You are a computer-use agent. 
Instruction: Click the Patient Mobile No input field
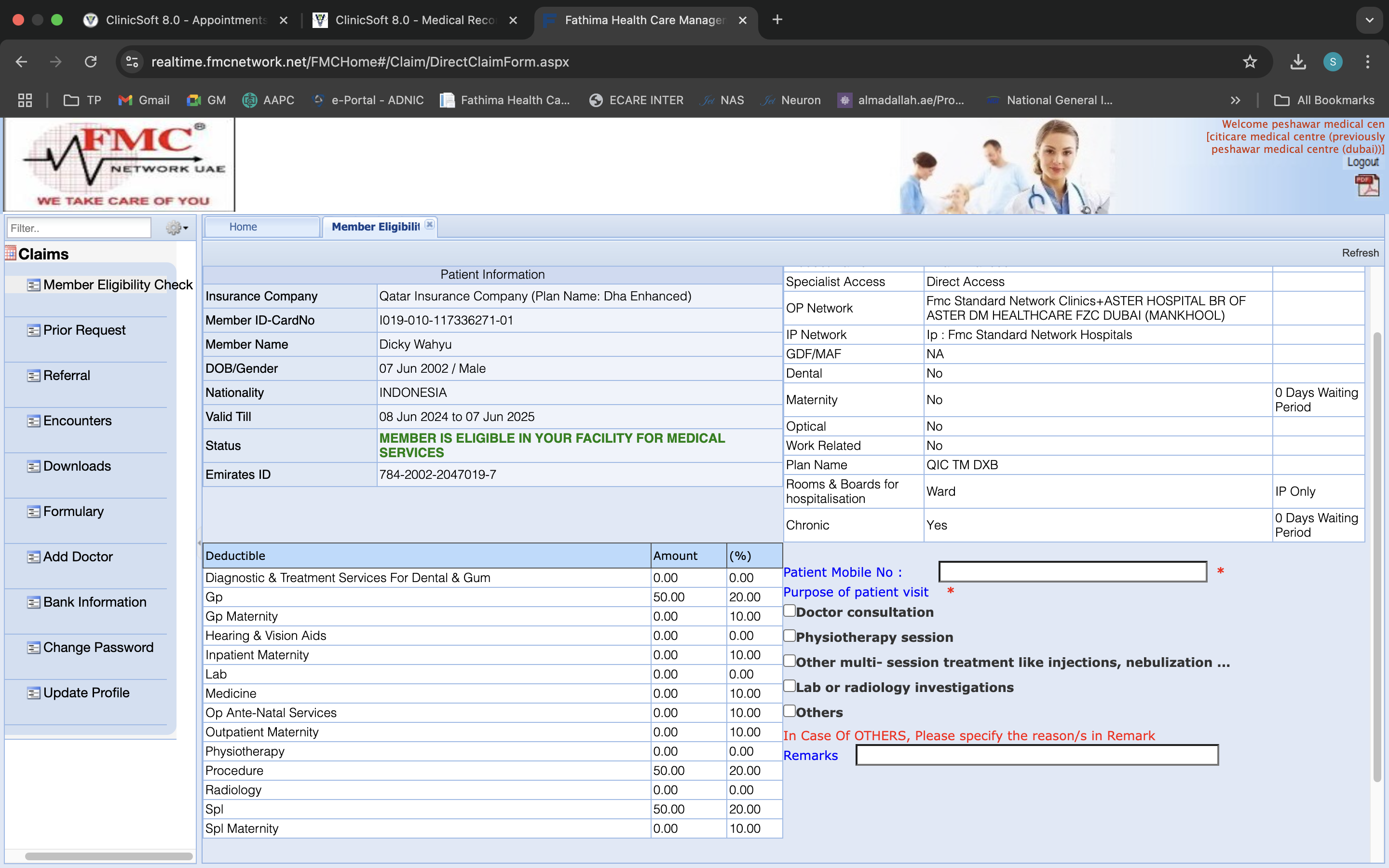[x=1072, y=572]
